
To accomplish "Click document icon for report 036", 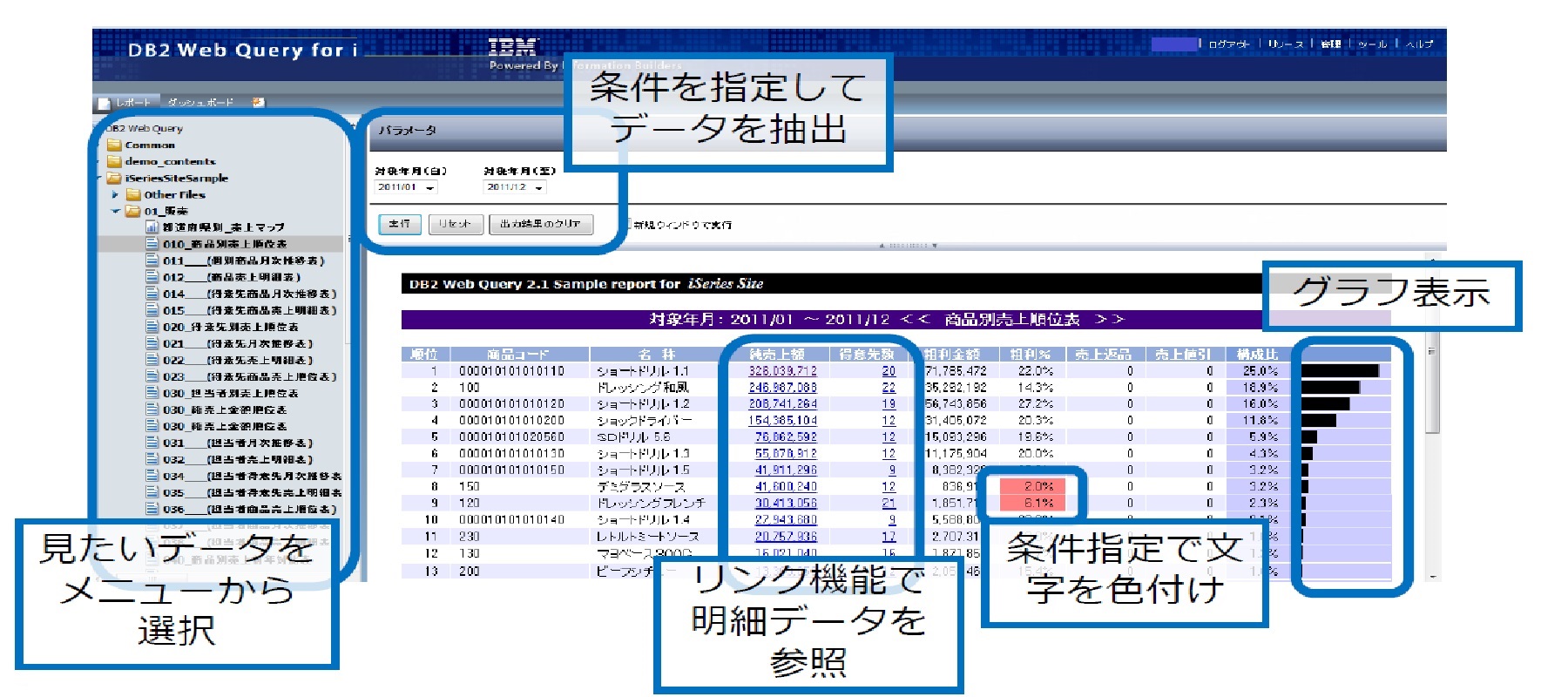I will tap(152, 509).
